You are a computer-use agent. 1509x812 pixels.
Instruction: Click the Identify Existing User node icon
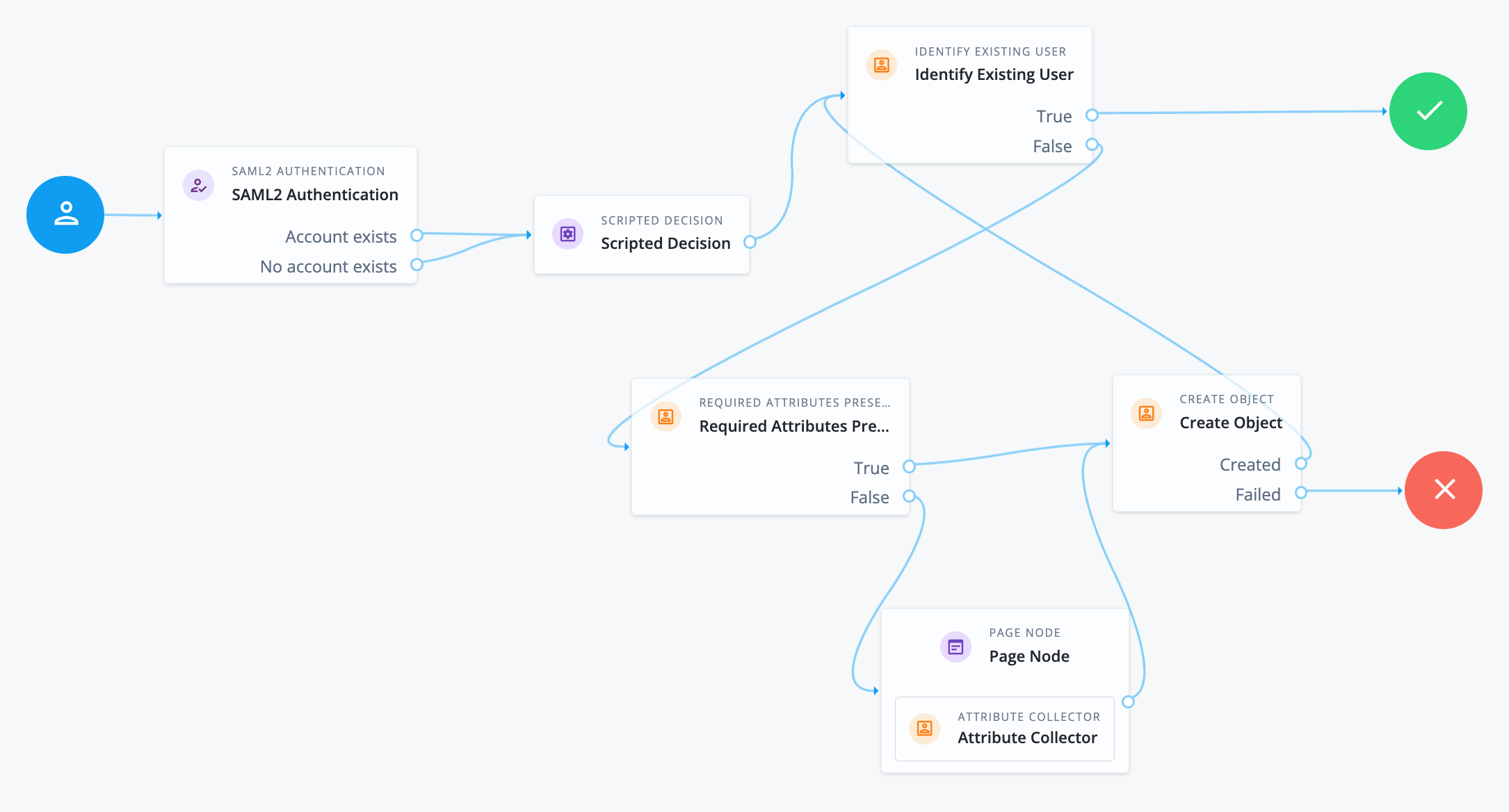(881, 65)
